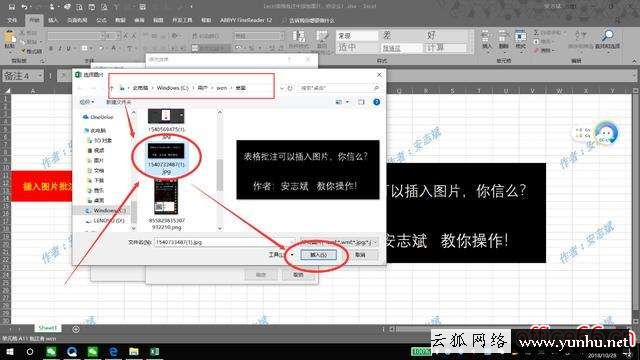Open the File tab in Excel
The width and height of the screenshot is (640, 360).
(12, 20)
